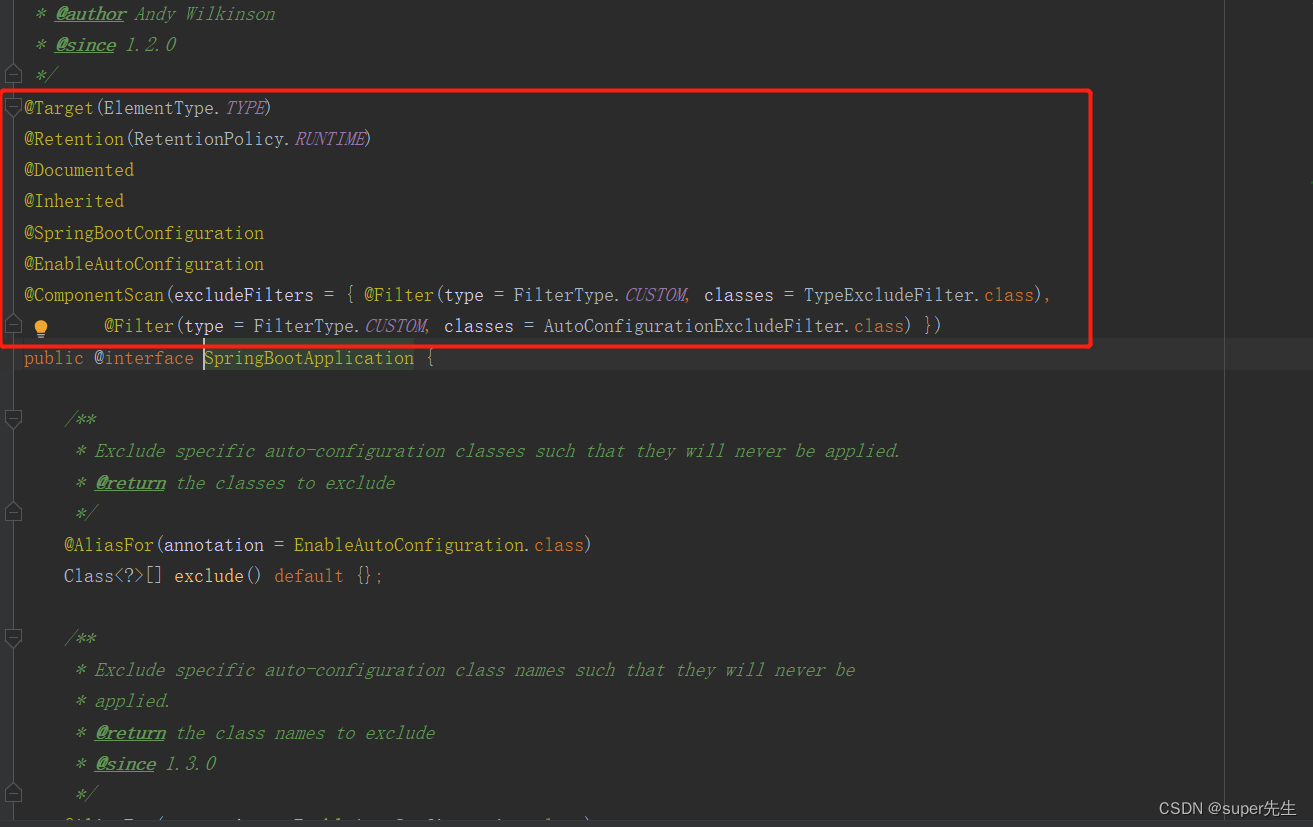Collapse Javadoc fold above 'auto-configuration class names' comment

[13, 638]
